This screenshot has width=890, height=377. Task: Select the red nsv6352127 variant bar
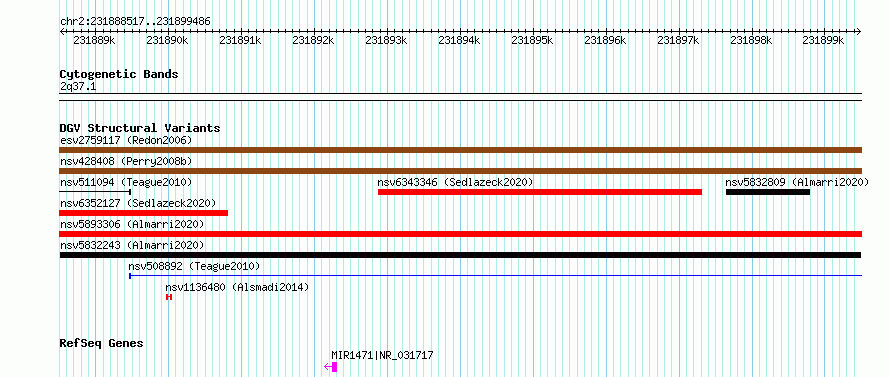coord(144,213)
